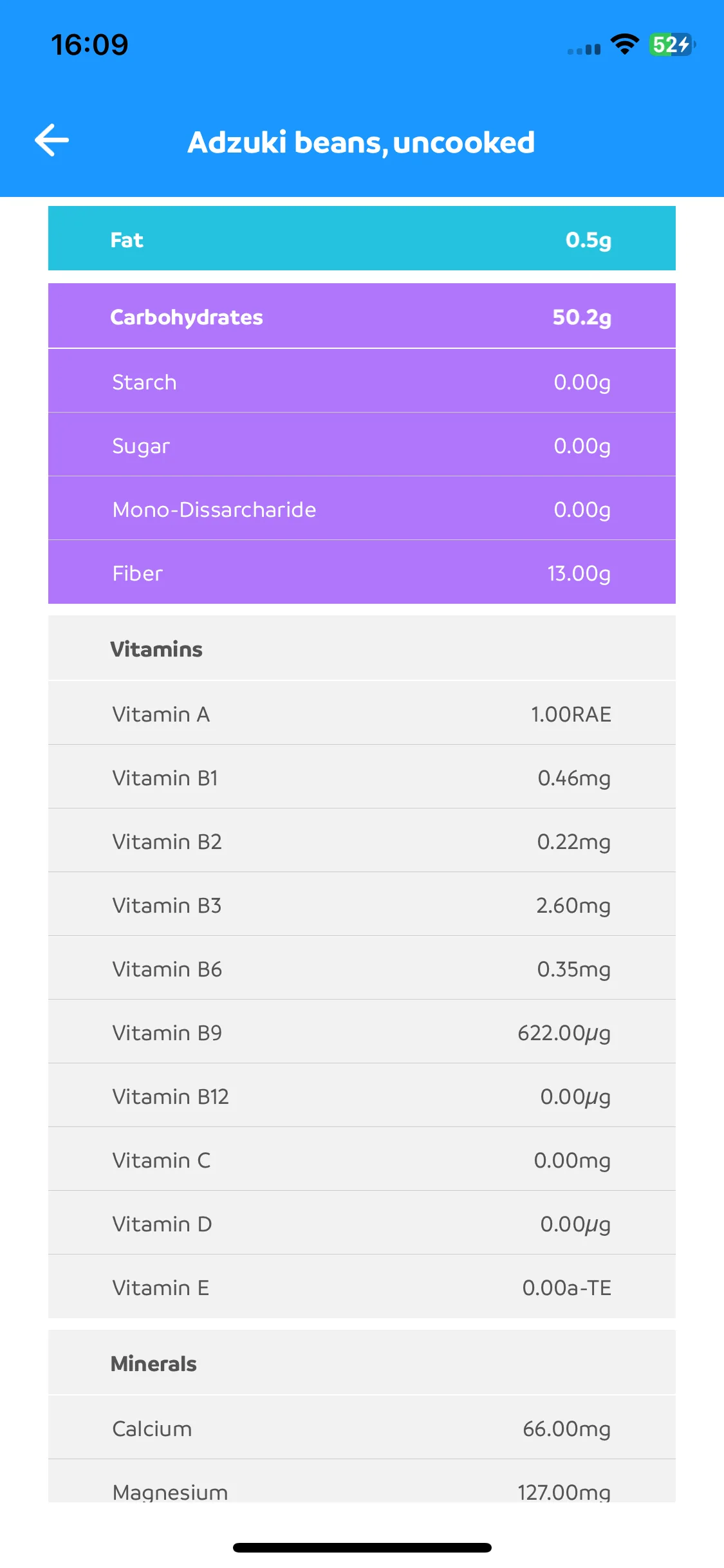The image size is (724, 1568).
Task: Tap the Wi-Fi status icon
Action: [x=624, y=44]
